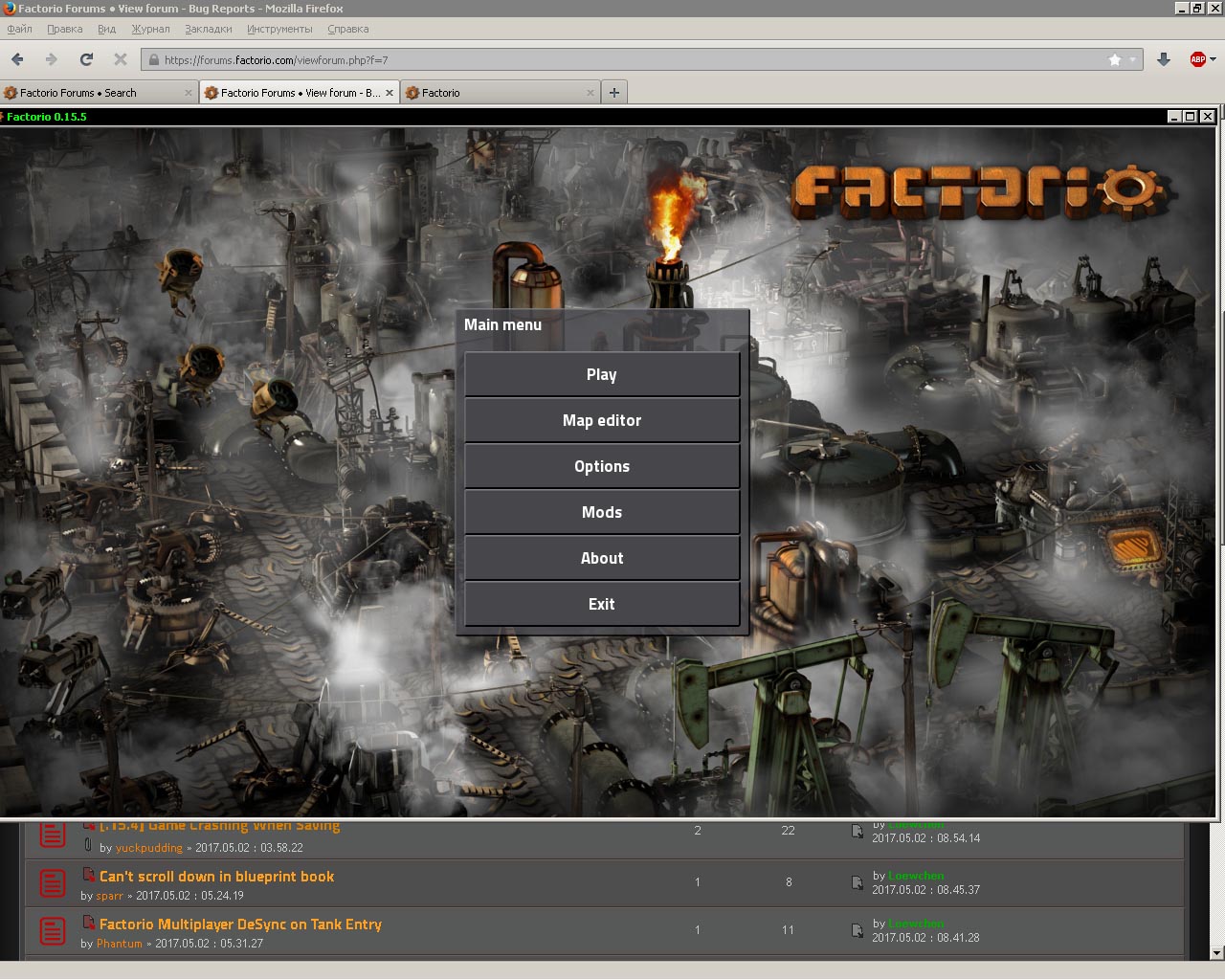Click the Forward navigation arrow icon
This screenshot has width=1225, height=980.
pos(52,59)
